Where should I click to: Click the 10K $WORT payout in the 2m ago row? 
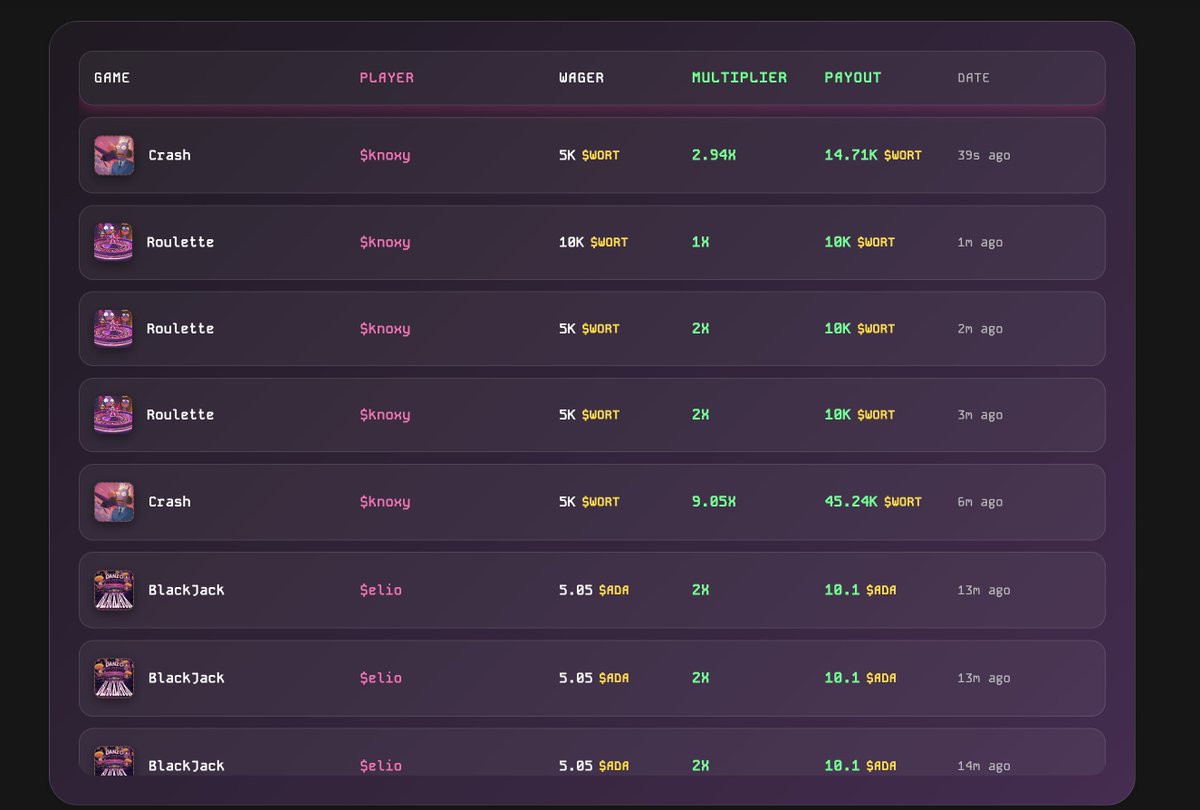(860, 328)
